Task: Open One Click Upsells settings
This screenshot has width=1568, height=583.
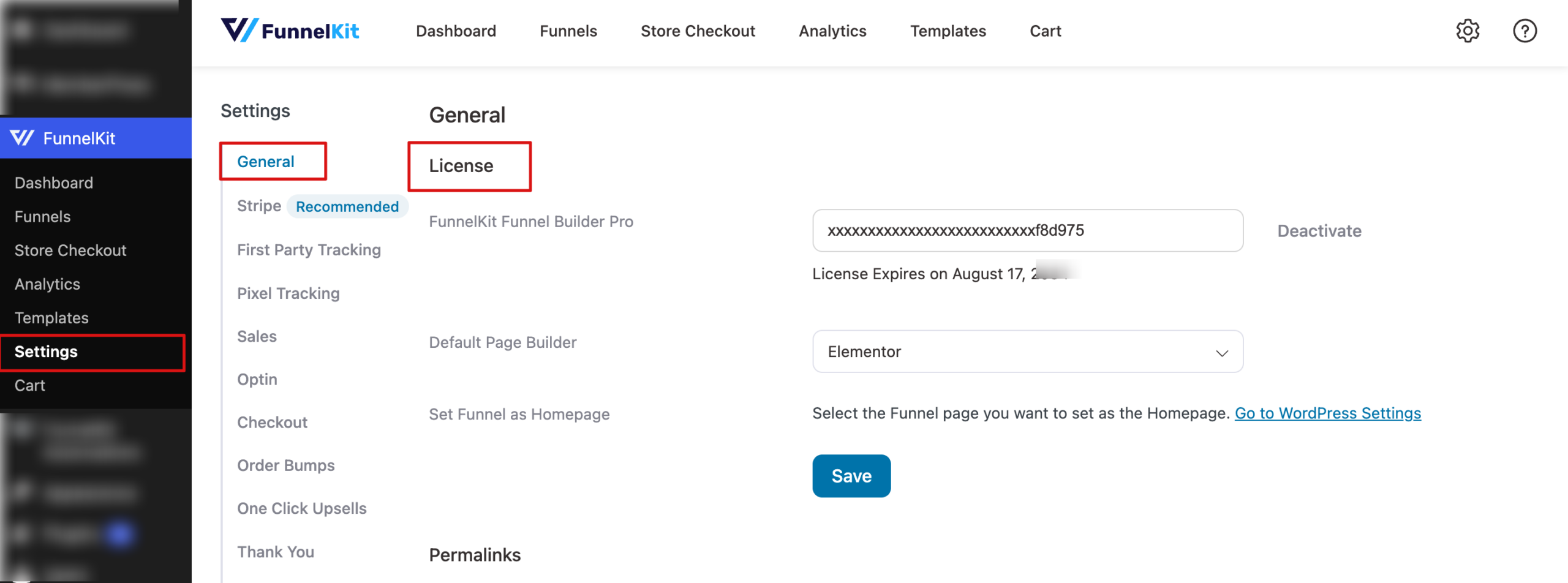Action: coord(301,508)
